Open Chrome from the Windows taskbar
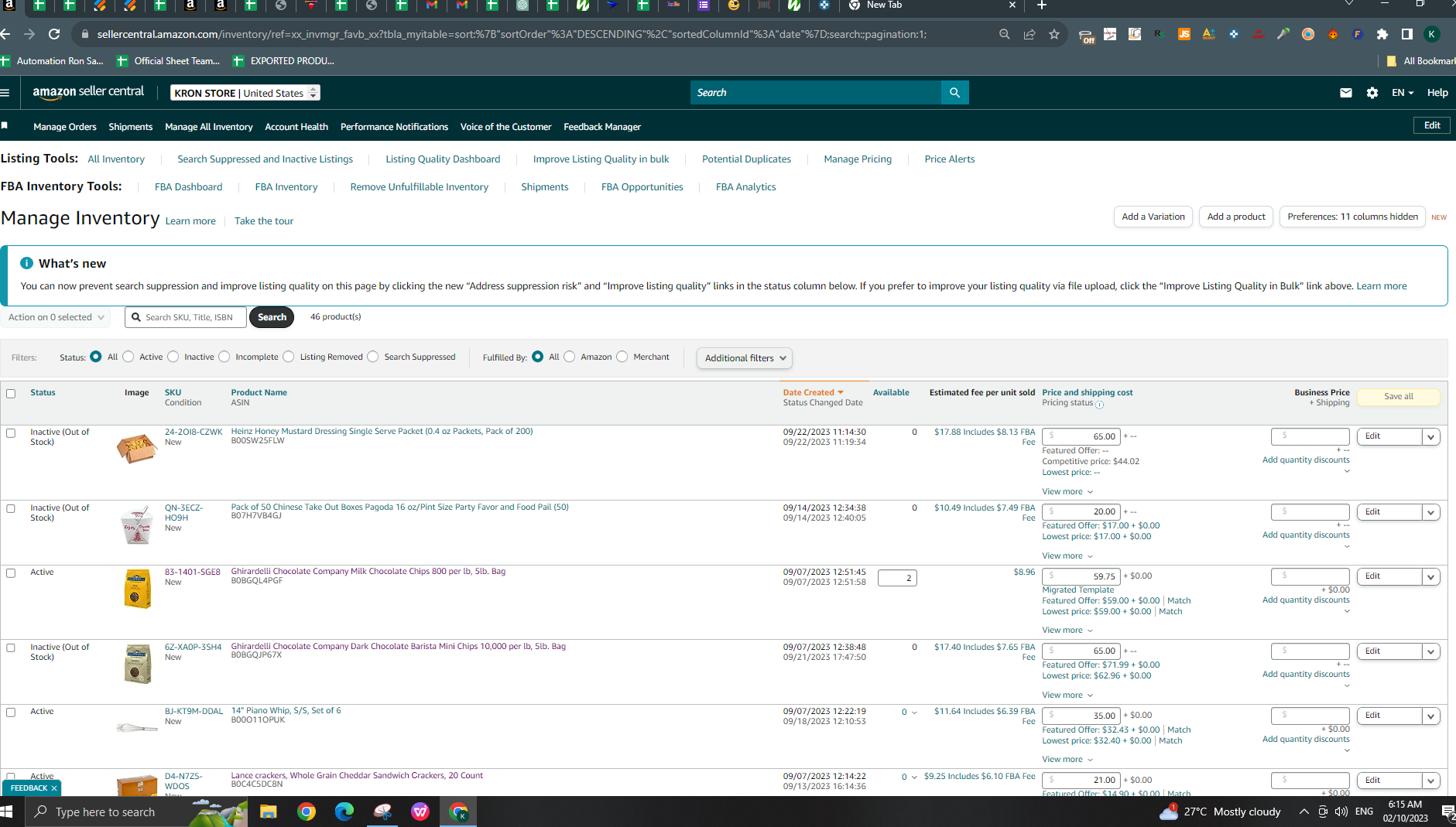Screen dimensions: 1456x827 click(x=307, y=812)
